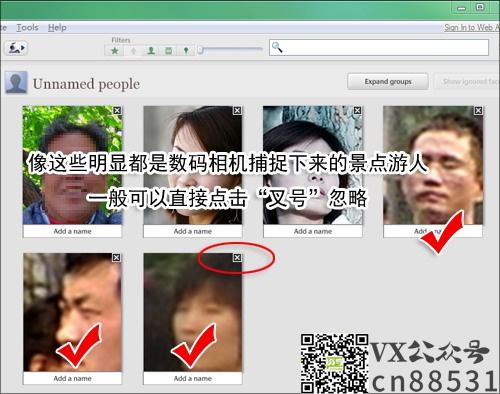
Task: Open the Tools menu
Action: pos(27,28)
